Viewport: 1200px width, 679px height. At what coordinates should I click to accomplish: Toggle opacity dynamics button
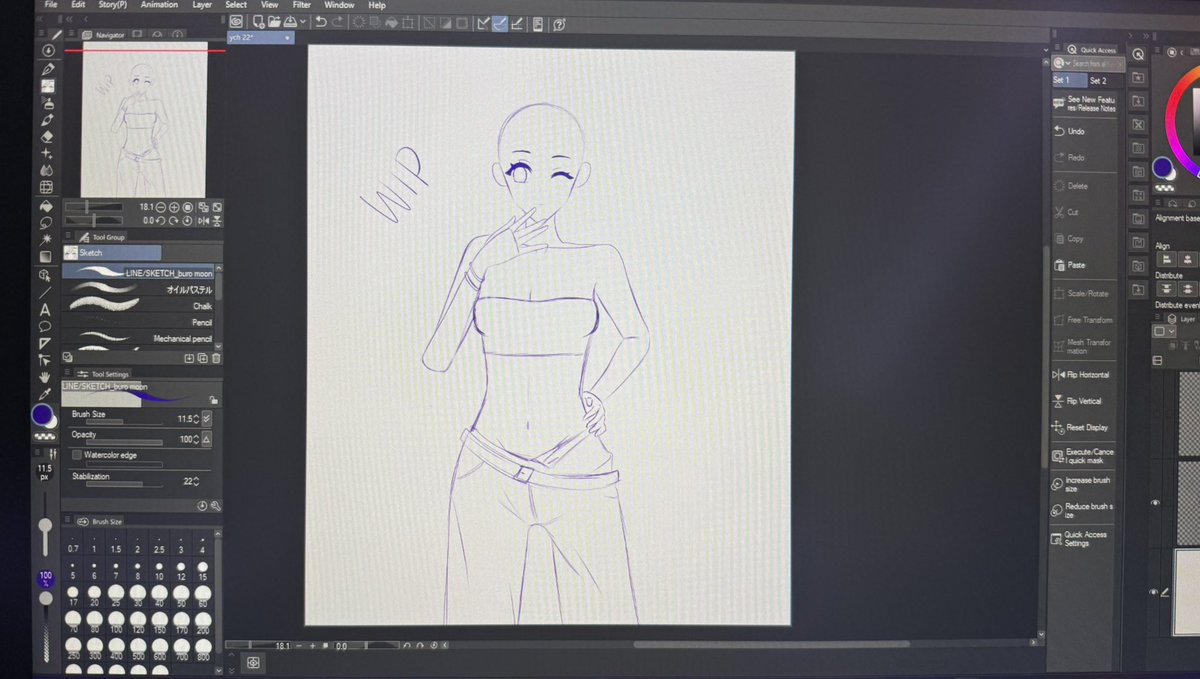click(x=207, y=440)
